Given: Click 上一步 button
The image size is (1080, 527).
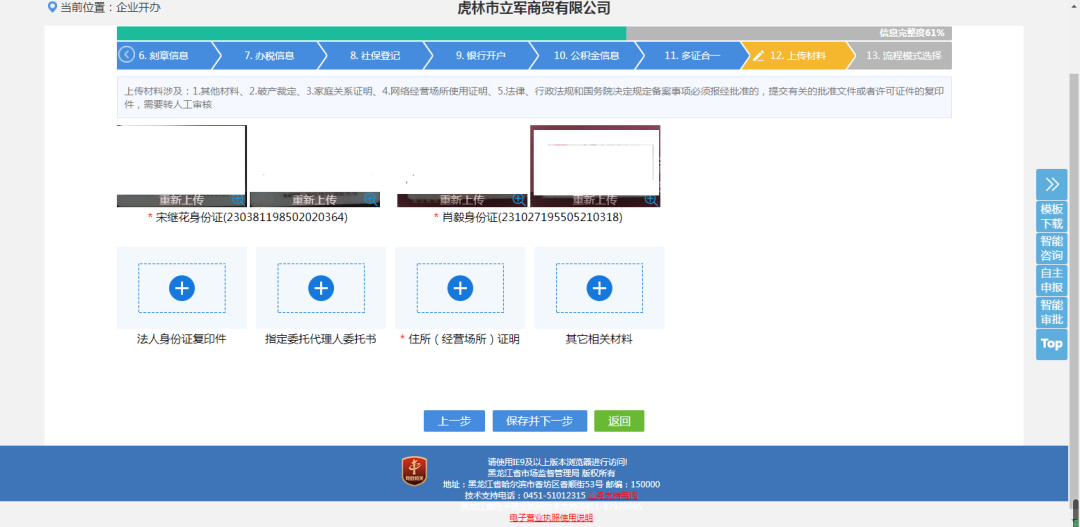Looking at the screenshot, I should click(455, 421).
